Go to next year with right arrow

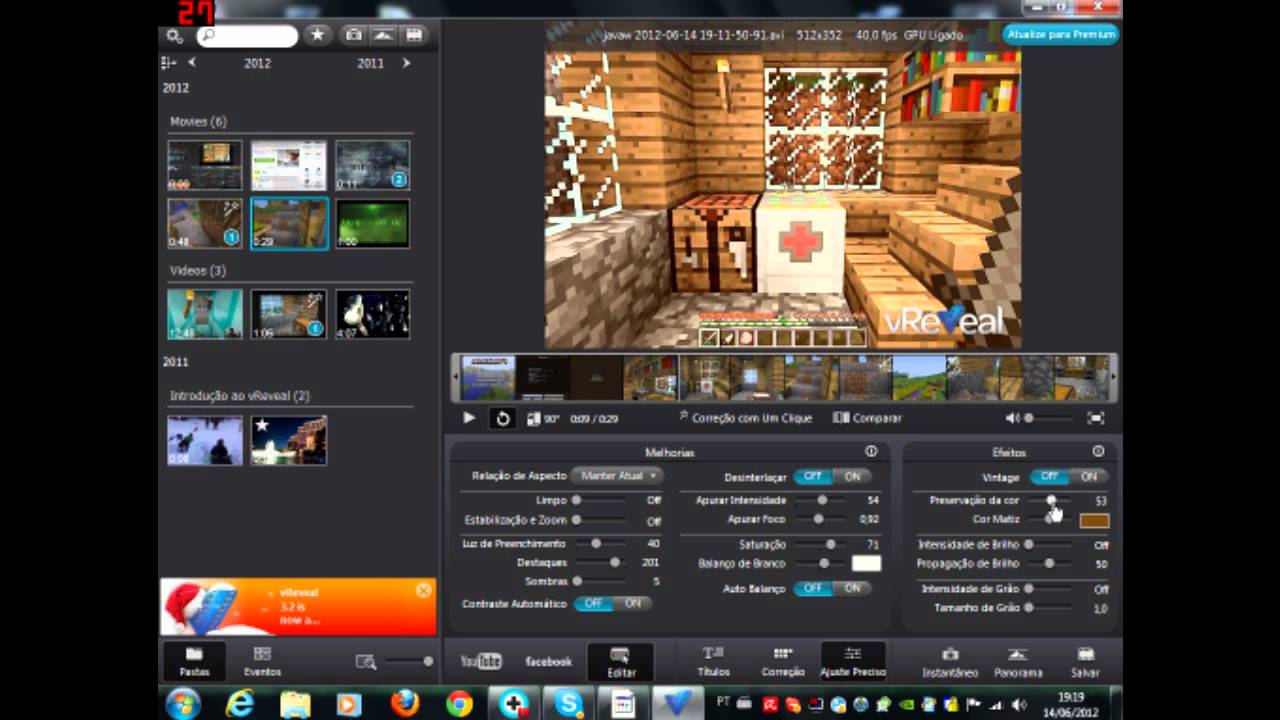(x=406, y=63)
